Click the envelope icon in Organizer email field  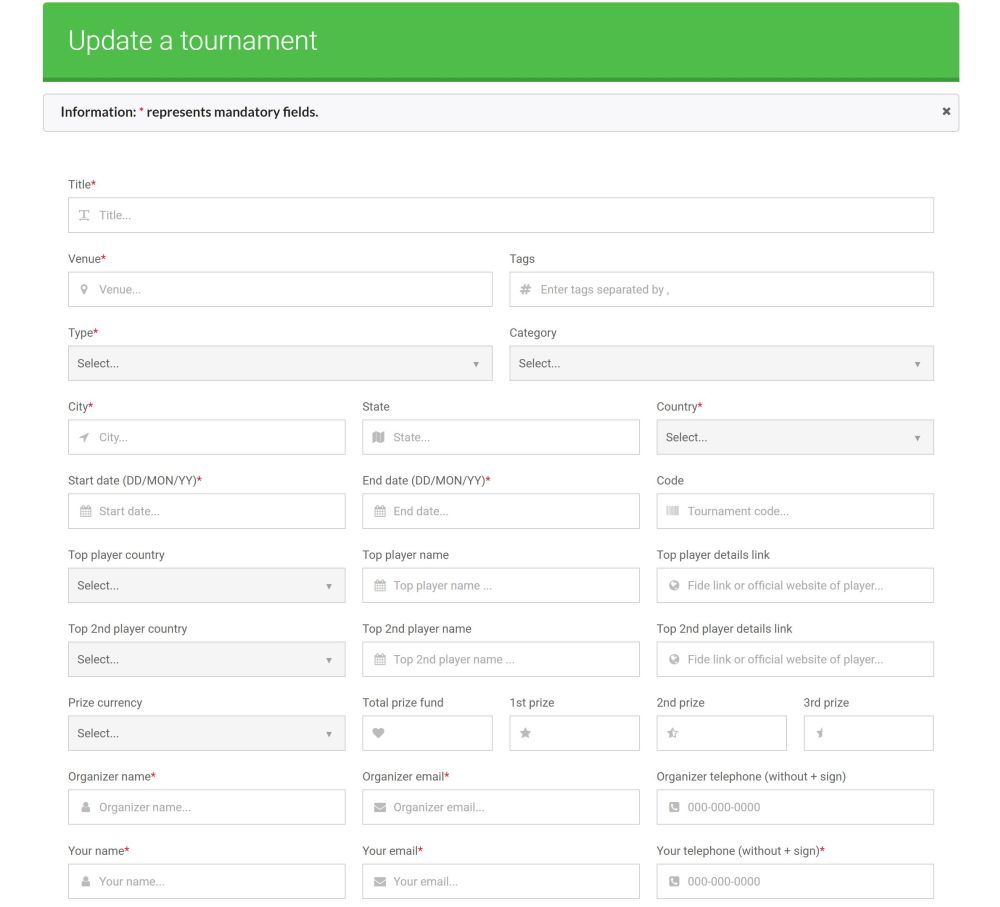(x=379, y=808)
